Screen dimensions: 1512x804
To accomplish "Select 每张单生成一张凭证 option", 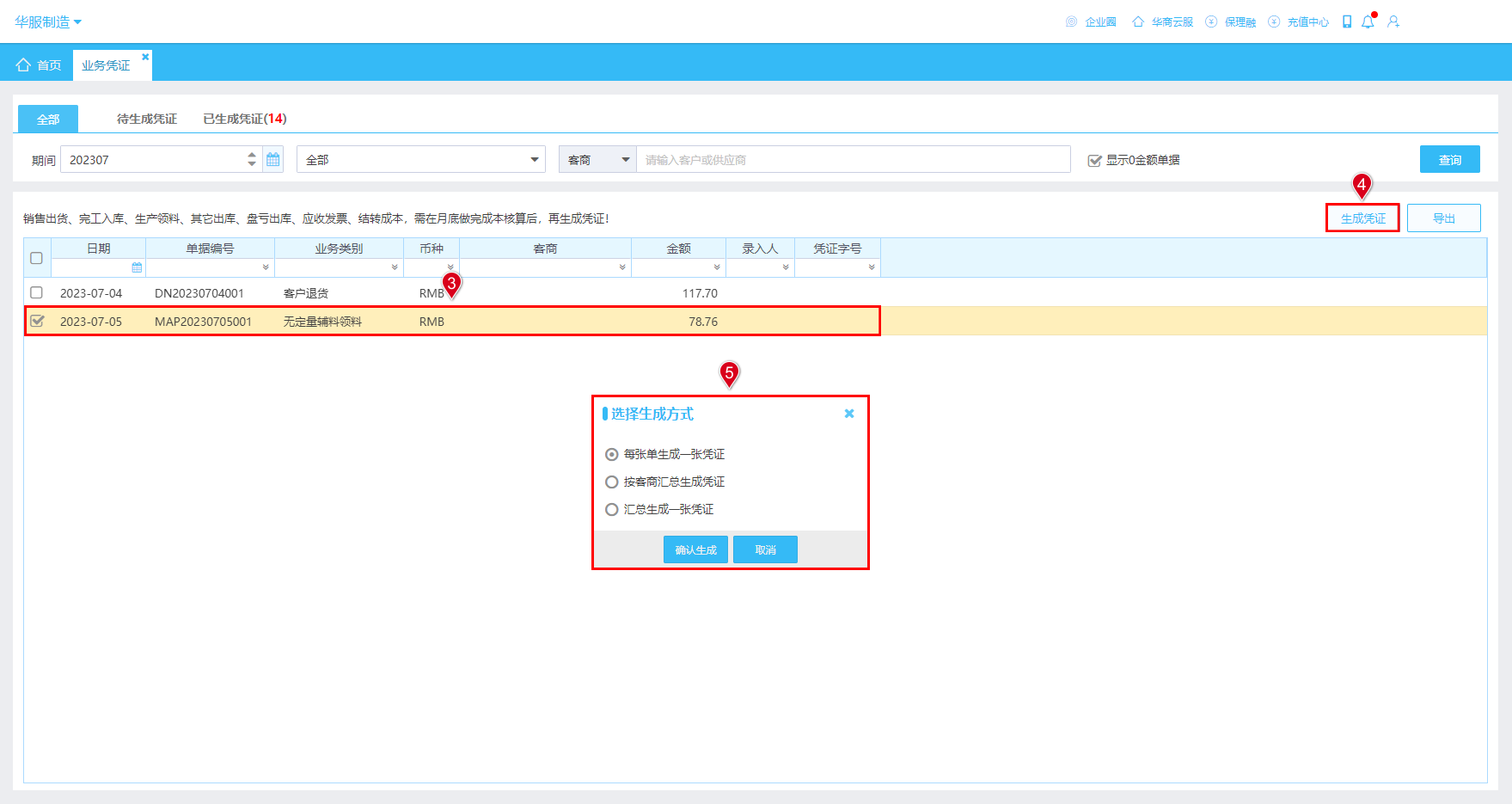I will coord(612,454).
